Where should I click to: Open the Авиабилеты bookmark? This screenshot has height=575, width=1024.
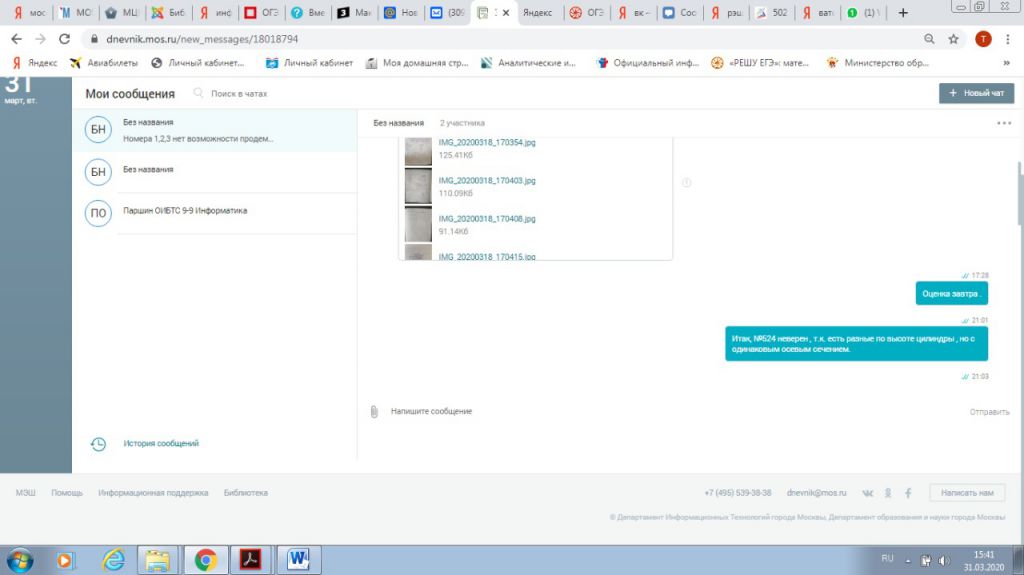(x=104, y=63)
